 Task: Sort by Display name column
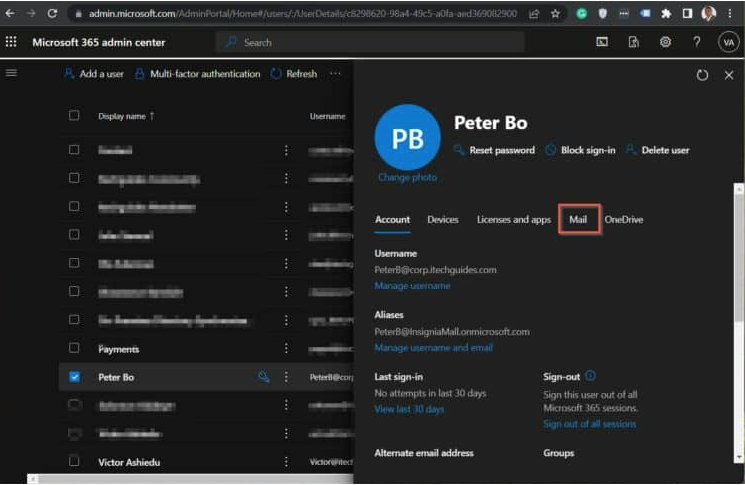point(126,116)
